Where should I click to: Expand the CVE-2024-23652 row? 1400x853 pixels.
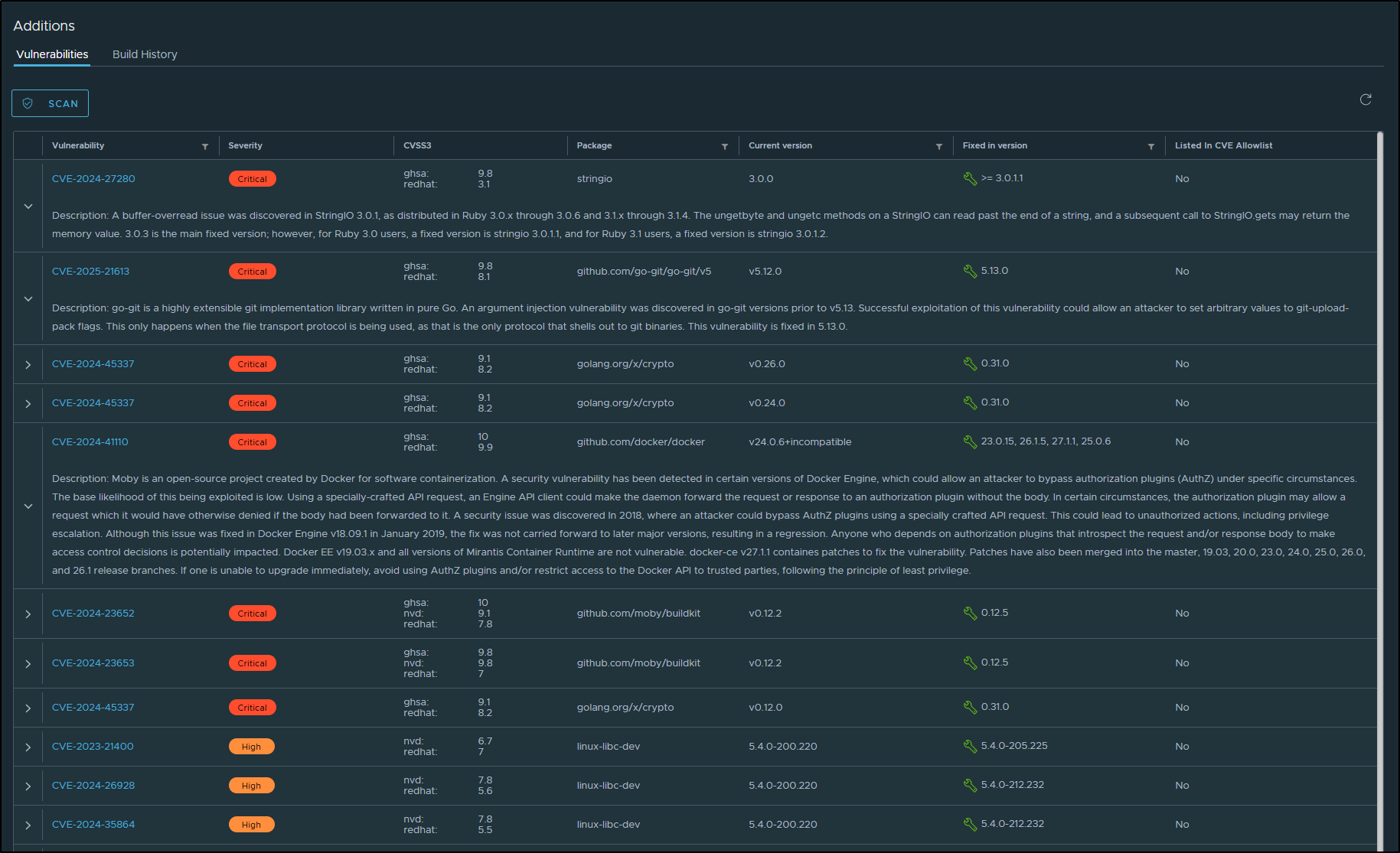point(28,614)
